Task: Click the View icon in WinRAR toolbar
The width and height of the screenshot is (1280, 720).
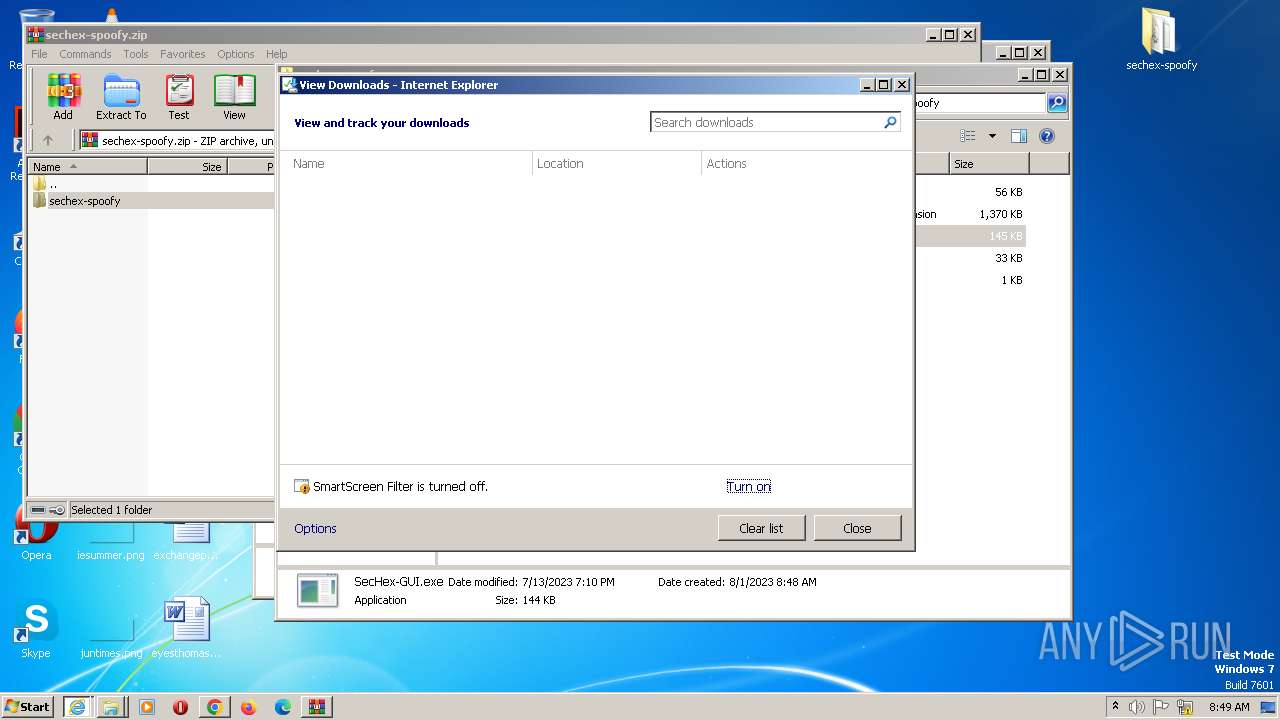Action: [234, 97]
